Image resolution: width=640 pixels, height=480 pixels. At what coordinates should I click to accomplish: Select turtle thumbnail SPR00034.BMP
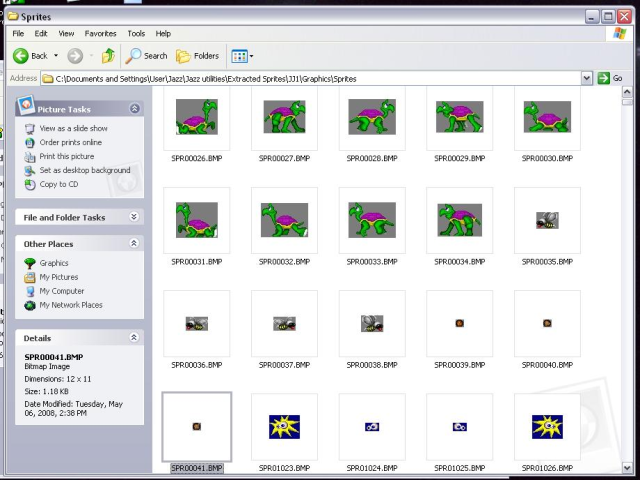(x=460, y=220)
